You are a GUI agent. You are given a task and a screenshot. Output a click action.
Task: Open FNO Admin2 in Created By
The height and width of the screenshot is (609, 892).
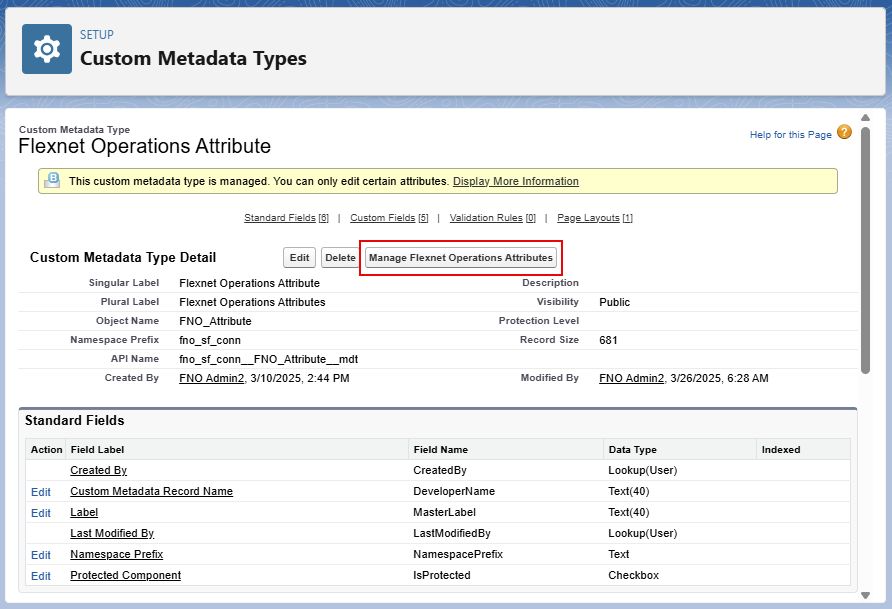212,378
